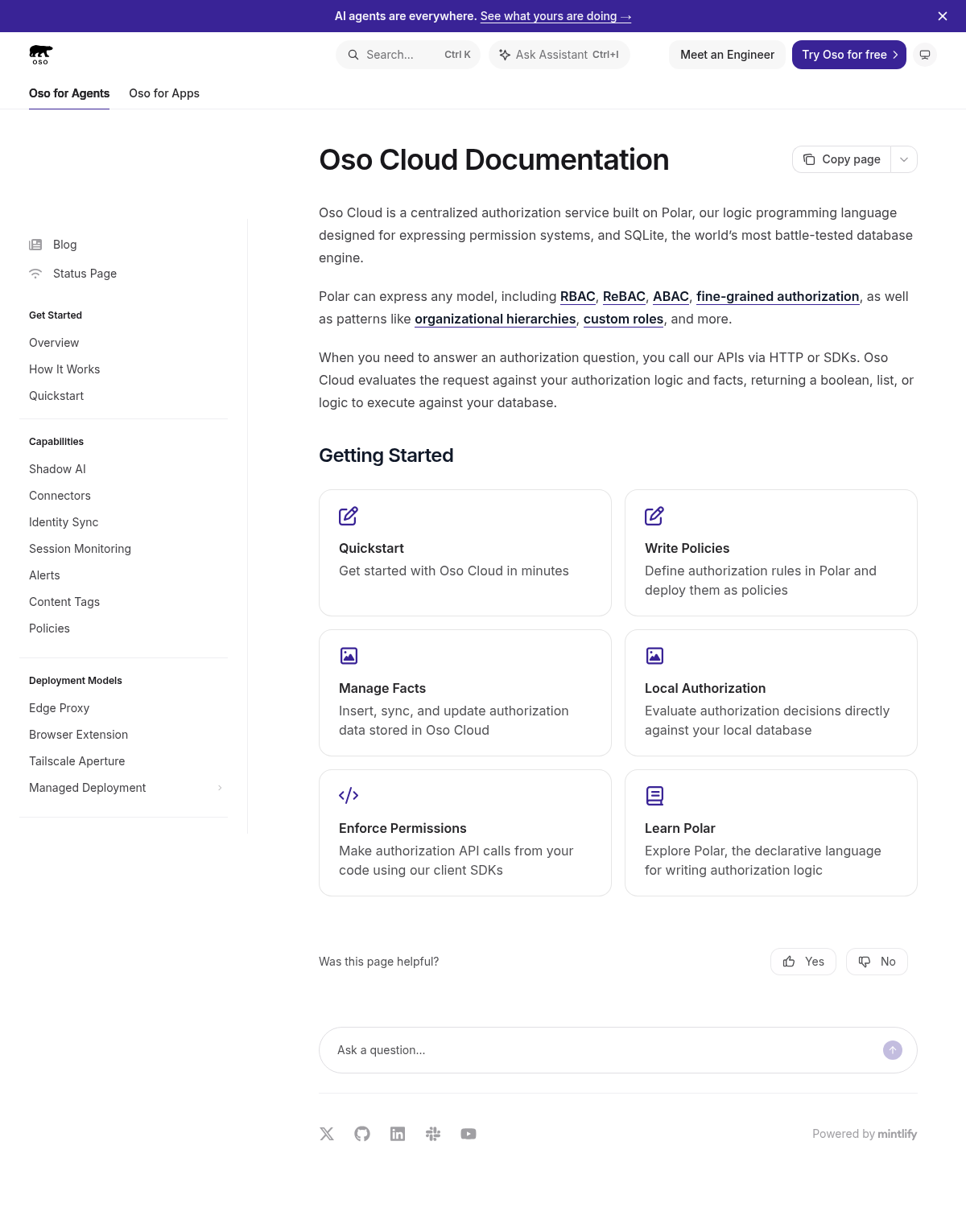This screenshot has width=966, height=1232.
Task: Open the LinkedIn footer icon
Action: [x=398, y=1134]
